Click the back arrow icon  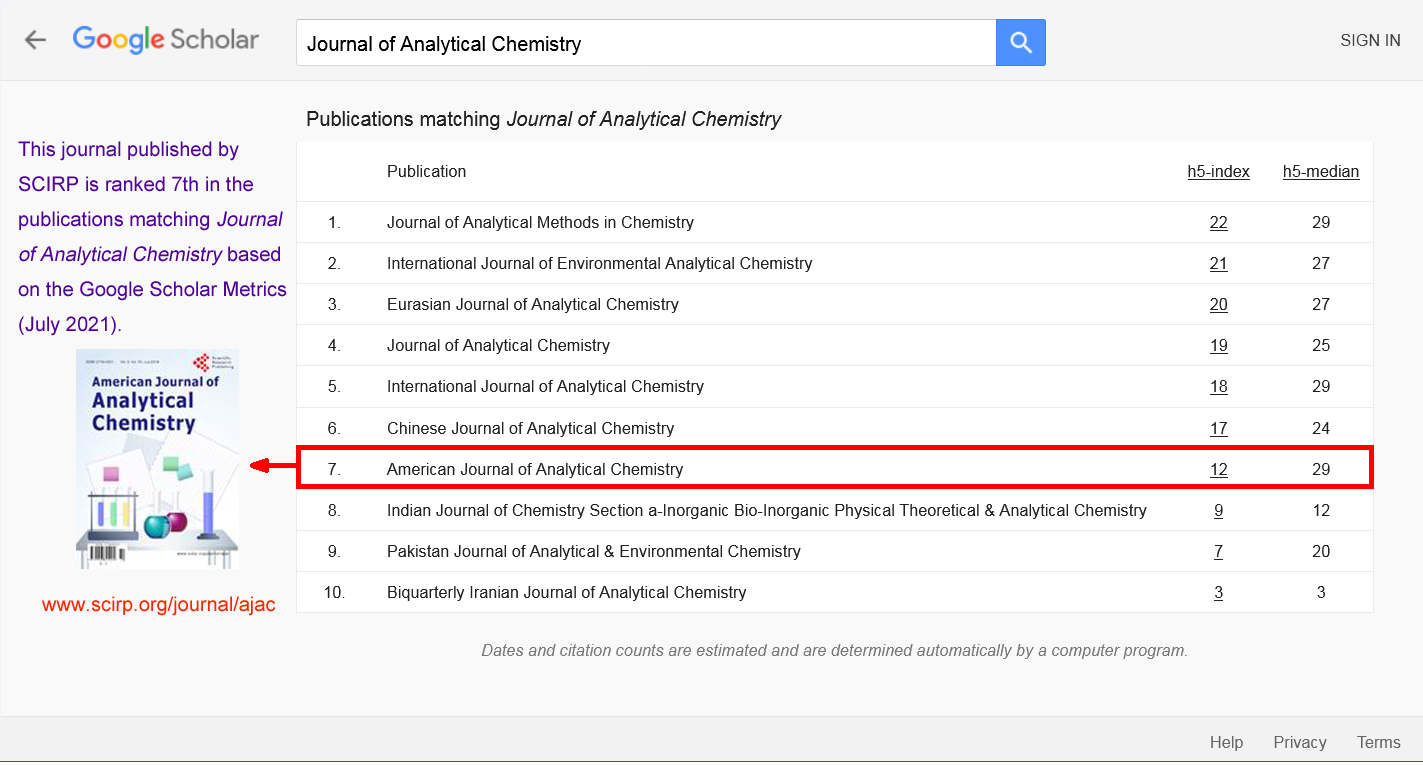(x=36, y=40)
